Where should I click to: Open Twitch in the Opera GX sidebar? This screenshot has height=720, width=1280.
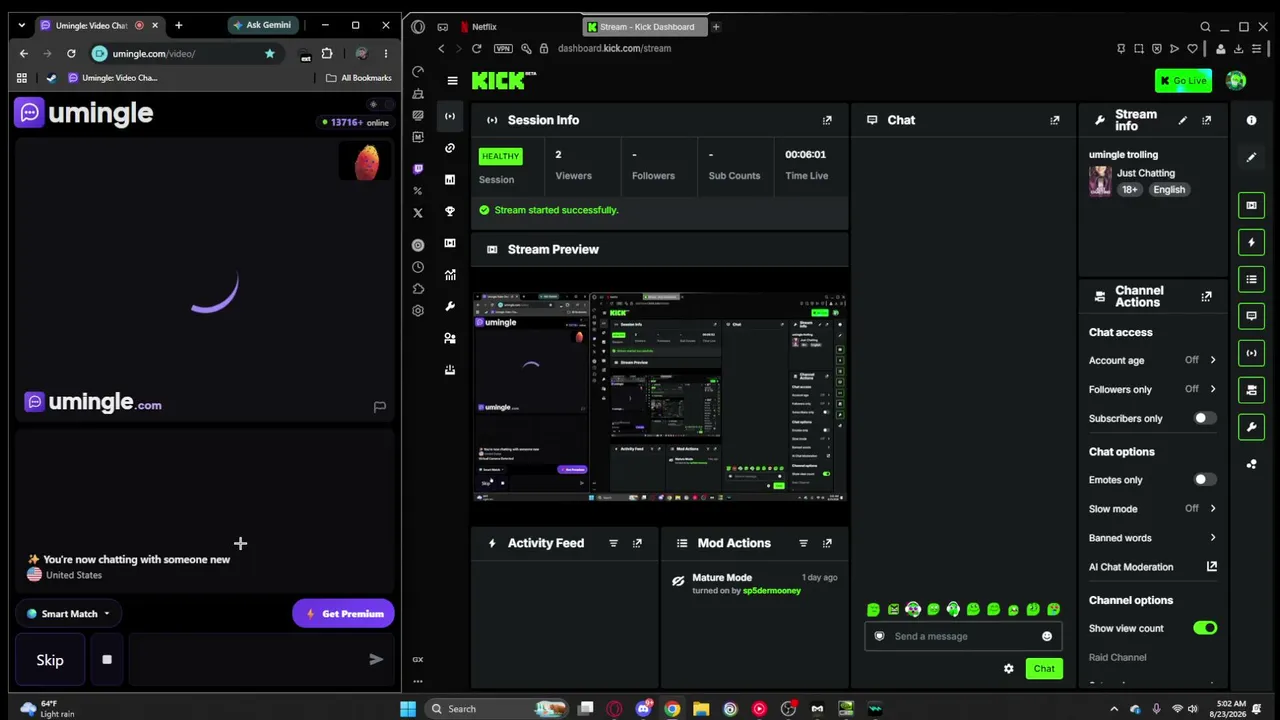418,169
